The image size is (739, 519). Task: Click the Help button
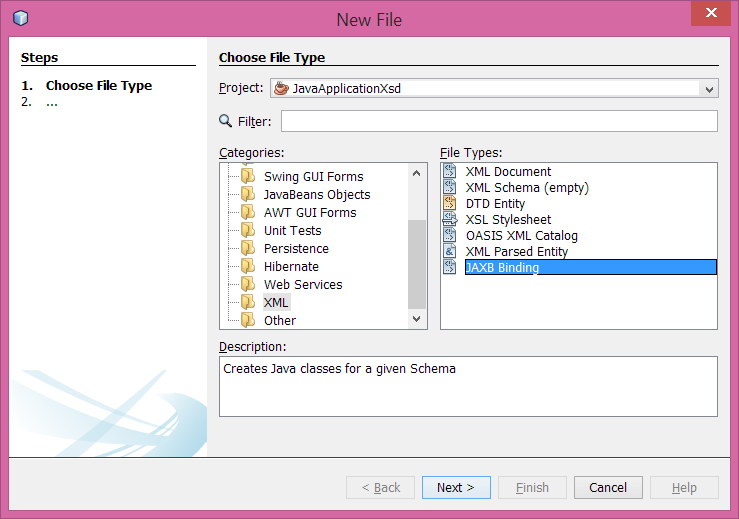[x=684, y=487]
